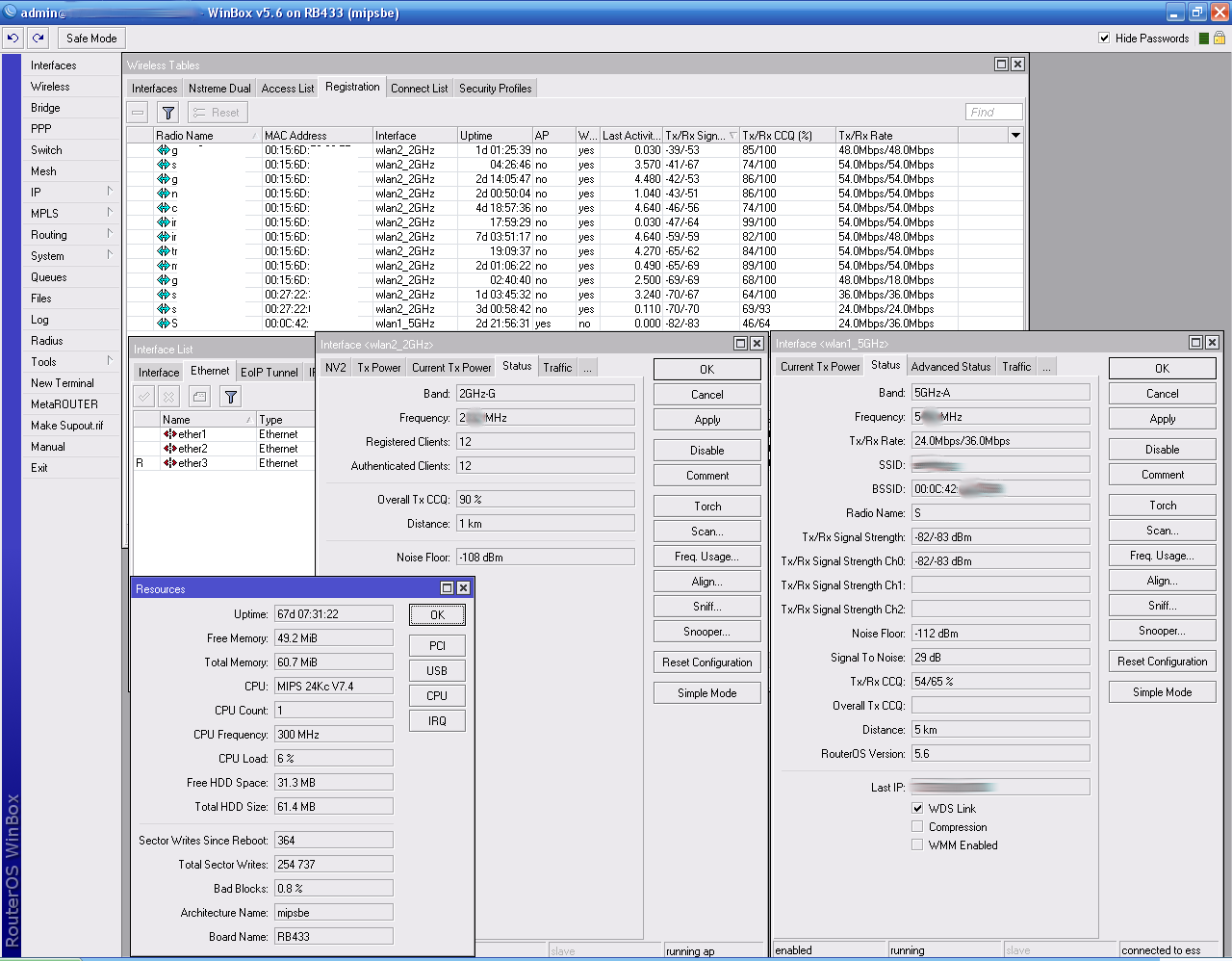1232x961 pixels.
Task: Select the ether3 row in Interface List
Action: coord(192,463)
